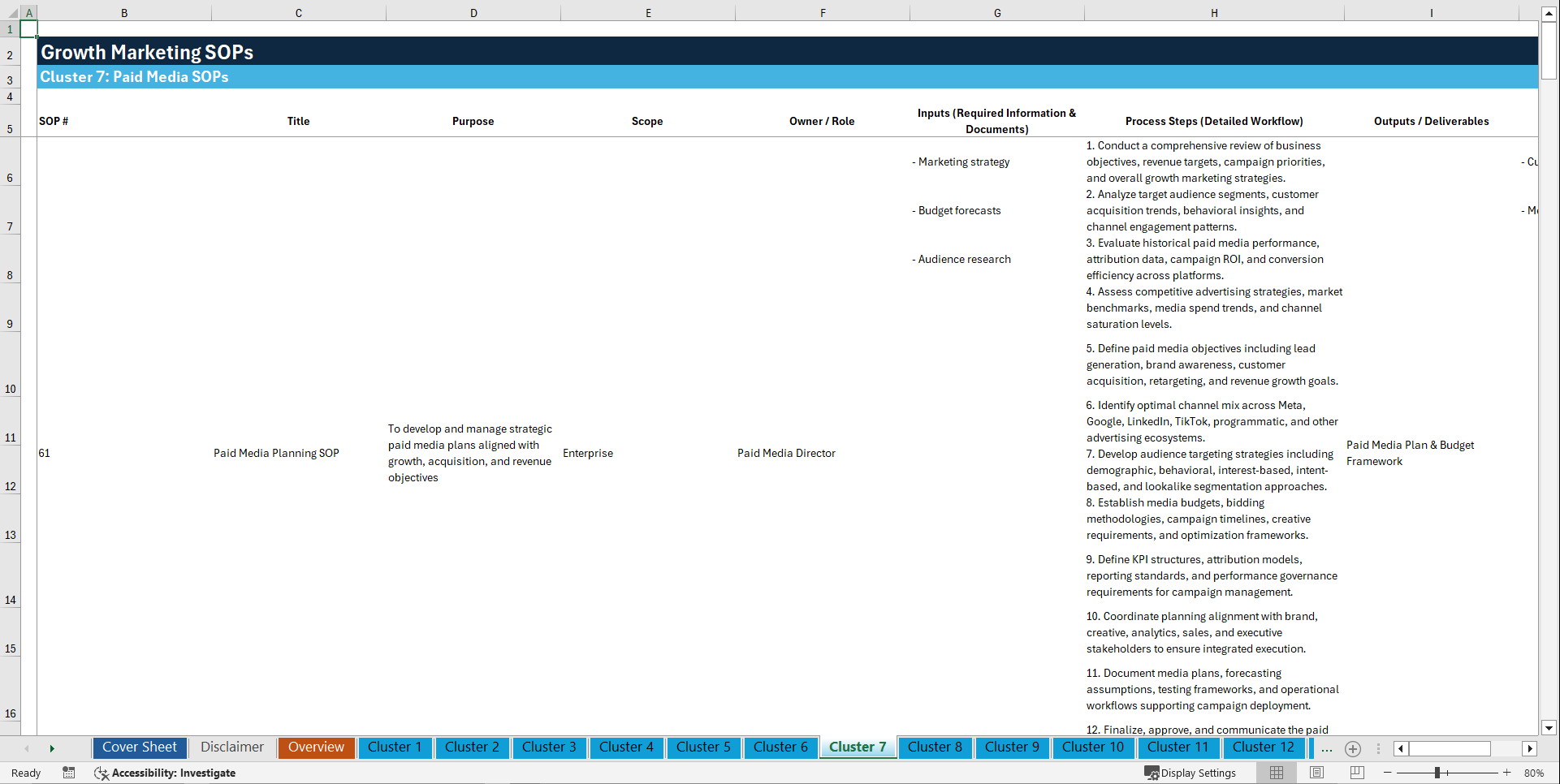This screenshot has height=784, width=1560.
Task: Click the zoom out minus button
Action: (1388, 773)
